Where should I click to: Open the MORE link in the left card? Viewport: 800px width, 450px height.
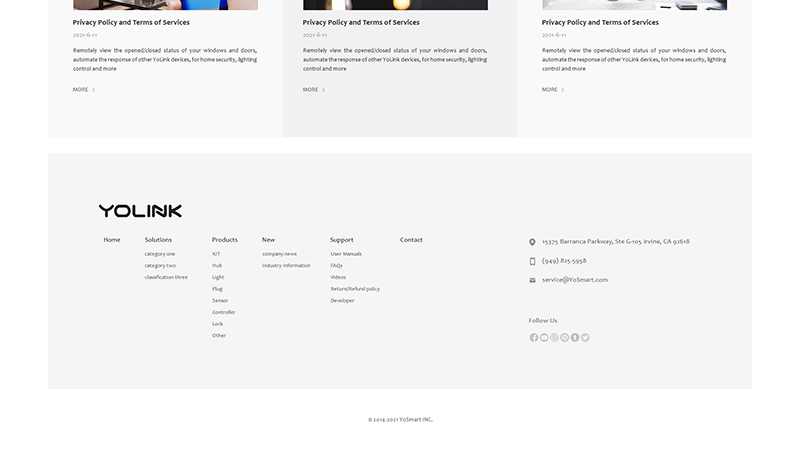[x=81, y=90]
